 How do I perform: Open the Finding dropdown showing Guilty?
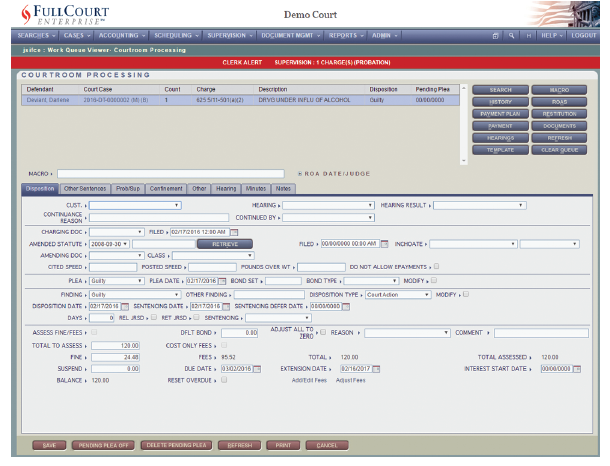pyautogui.click(x=135, y=295)
